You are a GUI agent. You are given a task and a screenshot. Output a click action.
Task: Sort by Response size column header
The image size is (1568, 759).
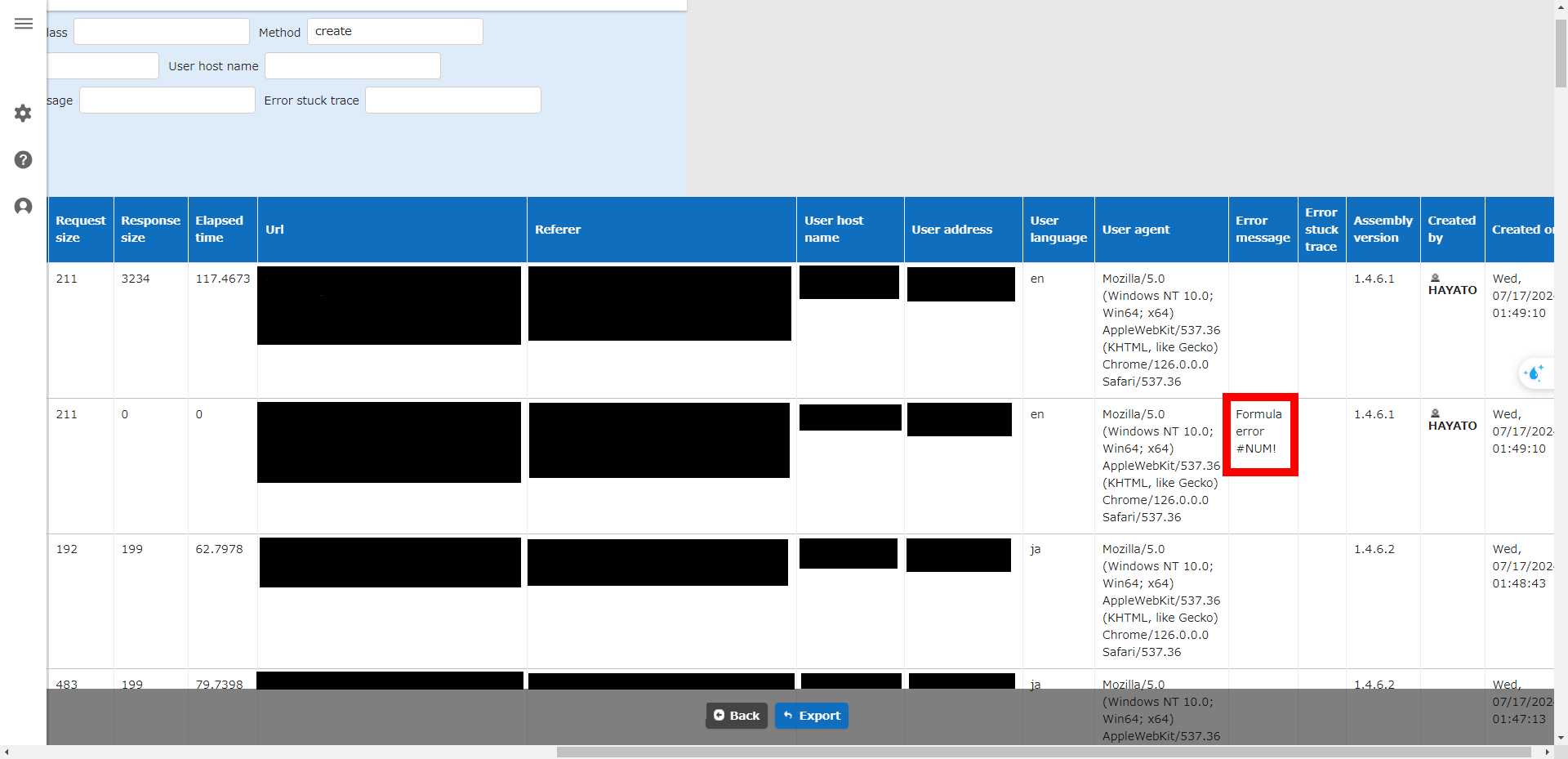click(151, 230)
